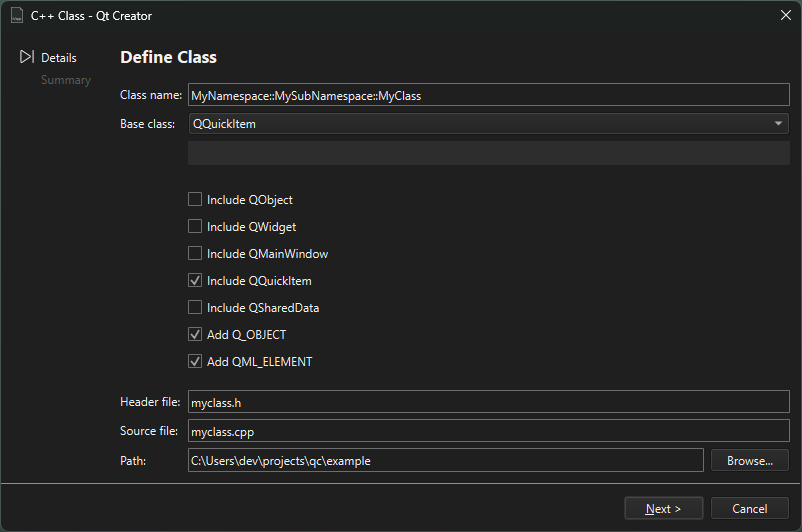Viewport: 802px width, 532px height.
Task: Uncheck Add QML_ELEMENT
Action: [195, 362]
